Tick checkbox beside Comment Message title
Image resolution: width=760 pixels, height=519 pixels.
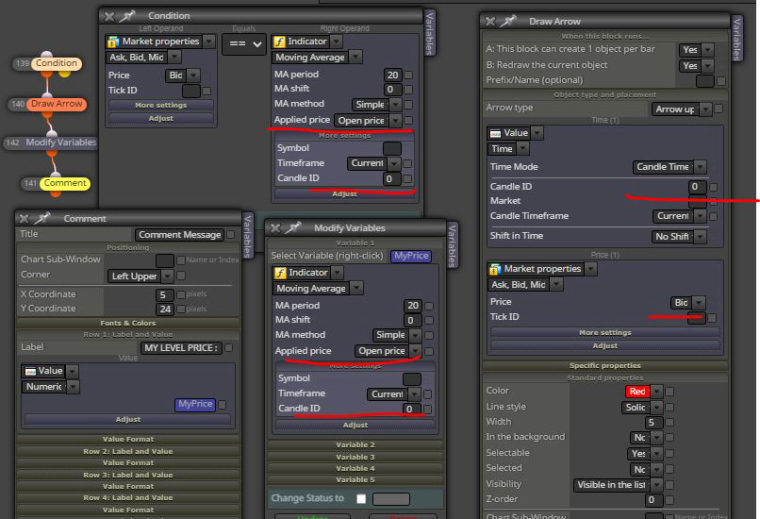tap(231, 235)
